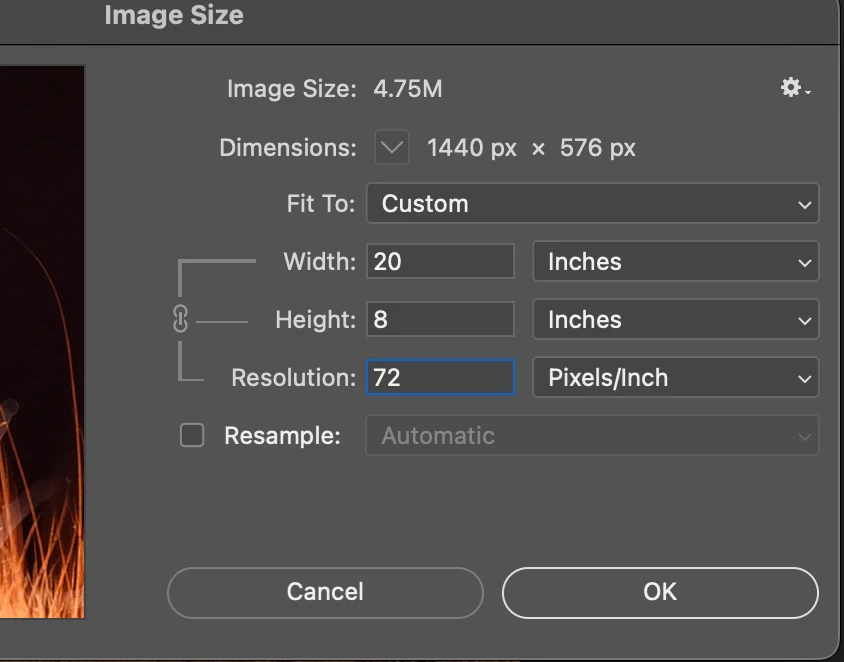Click the Resolution scrubby label

293,378
